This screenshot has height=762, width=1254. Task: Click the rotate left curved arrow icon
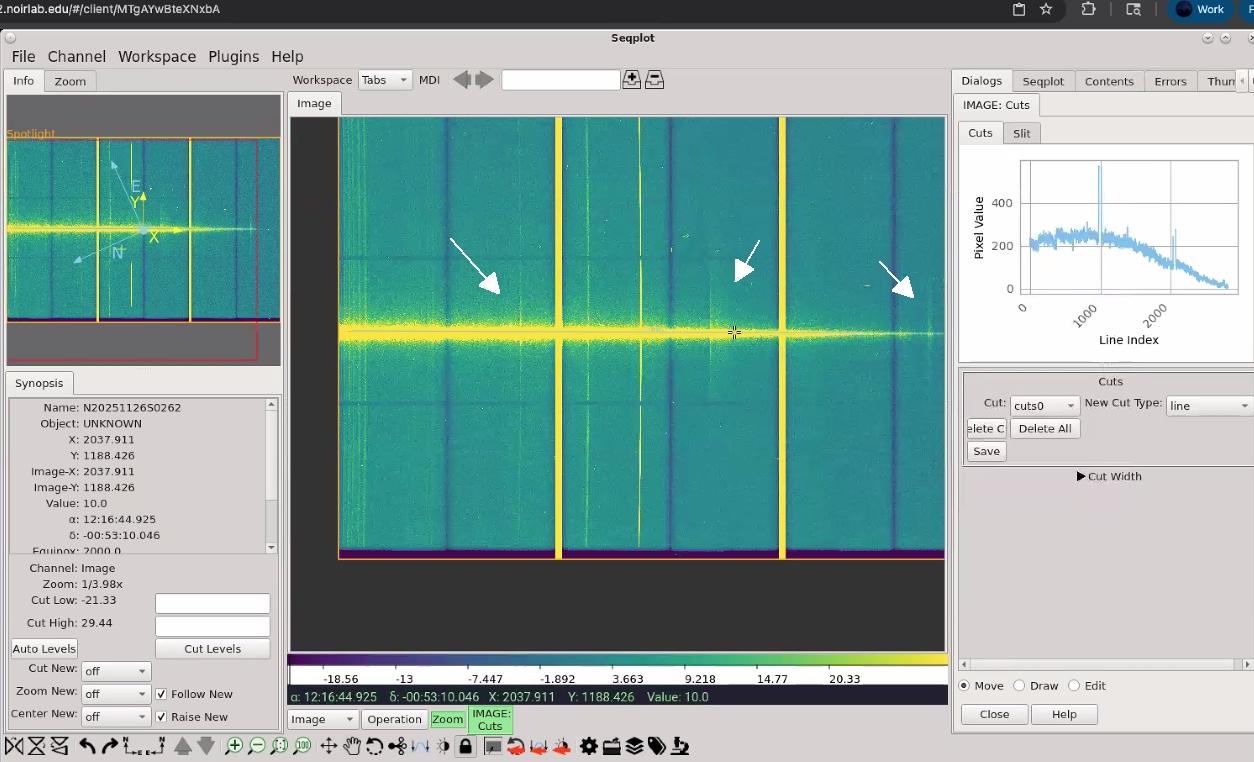pyautogui.click(x=87, y=746)
